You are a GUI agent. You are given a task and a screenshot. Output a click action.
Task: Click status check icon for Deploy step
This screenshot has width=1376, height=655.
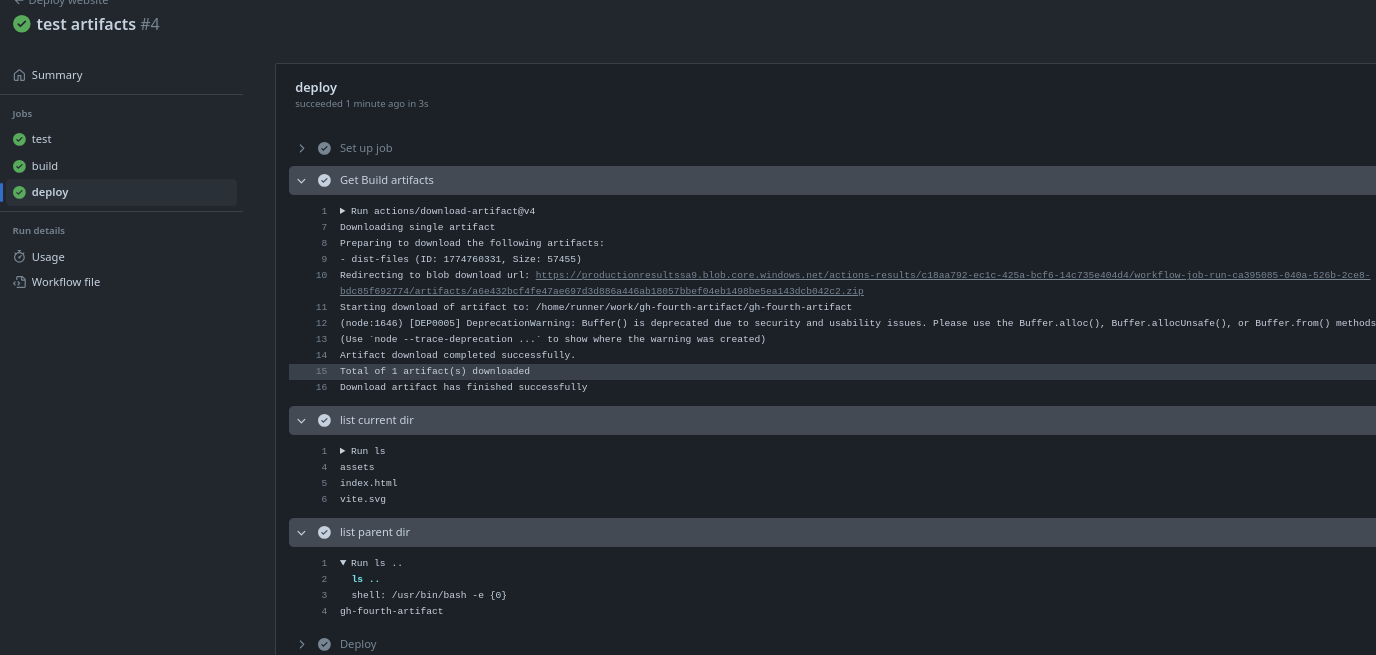coord(324,644)
